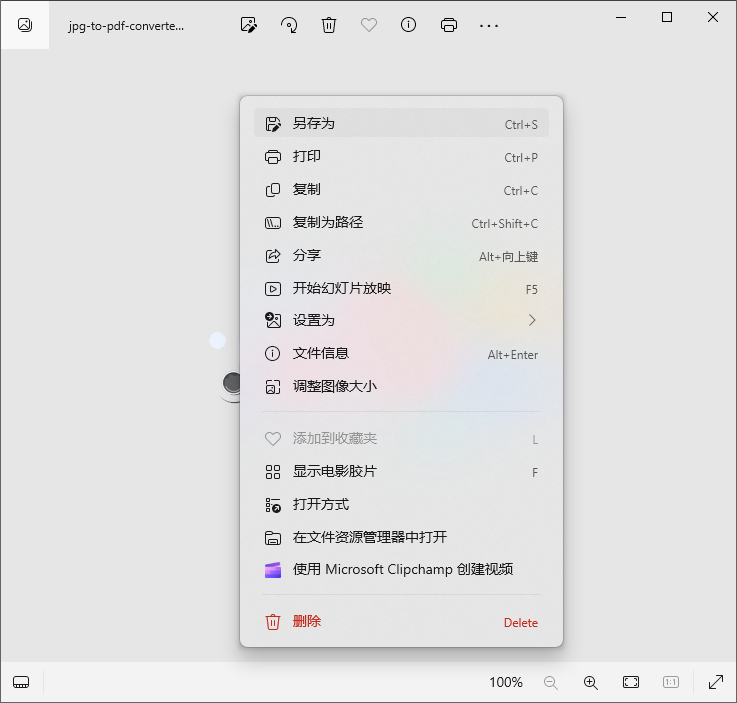Click the 1:1 actual size icon

(671, 682)
